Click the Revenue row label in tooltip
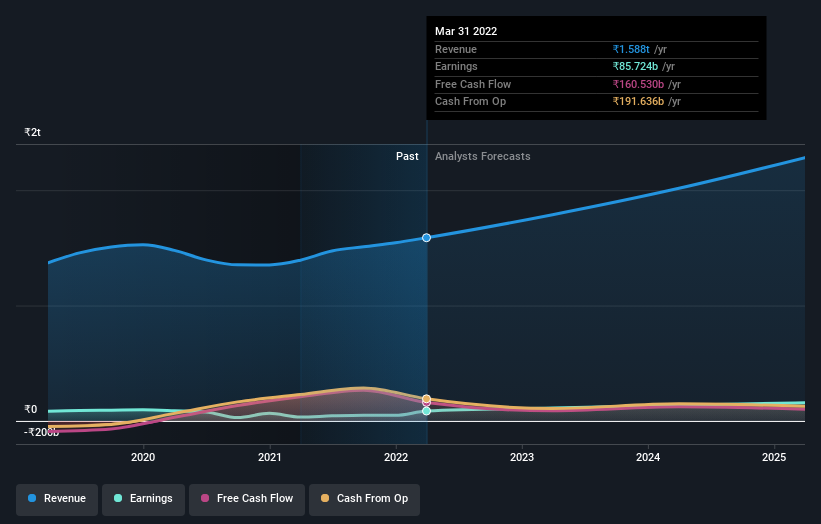Image resolution: width=821 pixels, height=524 pixels. tap(456, 49)
